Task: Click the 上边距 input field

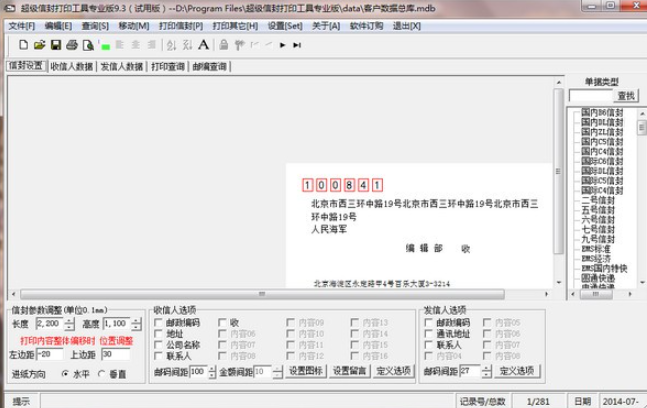Action: 116,354
